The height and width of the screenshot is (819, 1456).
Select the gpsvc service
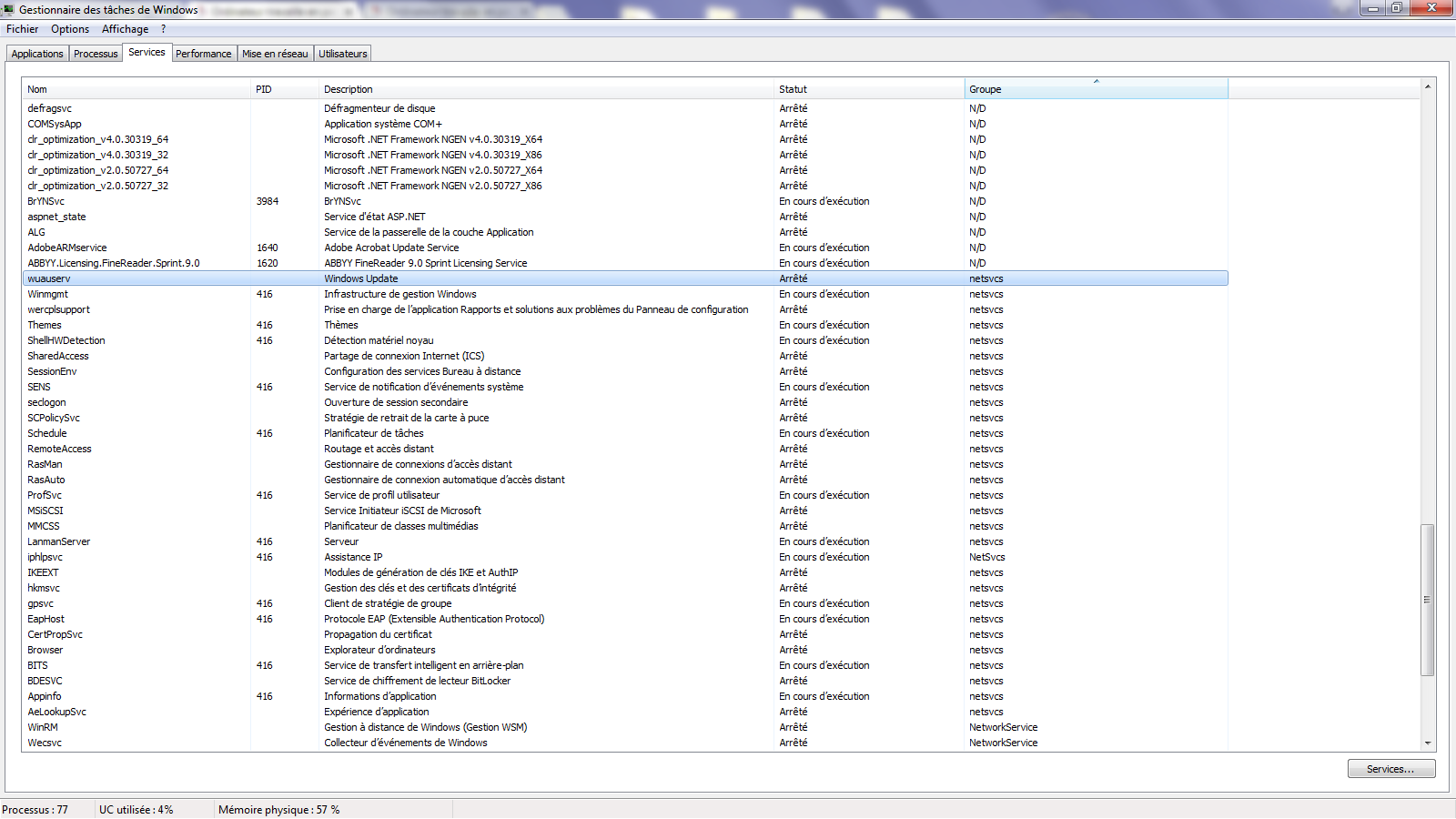tap(625, 603)
